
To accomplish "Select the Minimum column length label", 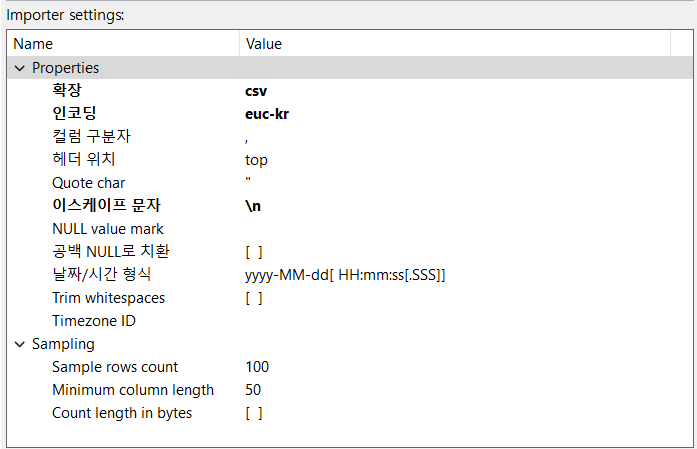I will (133, 390).
